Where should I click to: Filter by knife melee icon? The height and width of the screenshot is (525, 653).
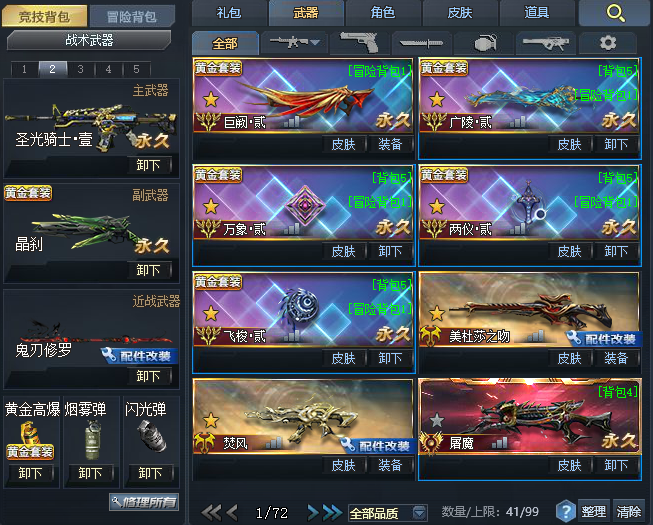[421, 42]
